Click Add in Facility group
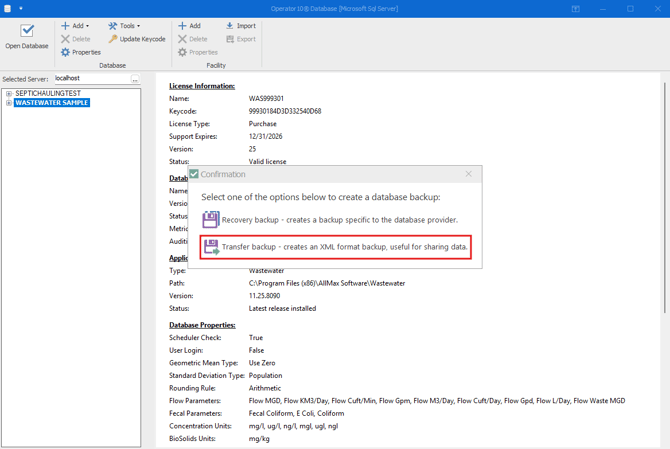 pyautogui.click(x=189, y=26)
